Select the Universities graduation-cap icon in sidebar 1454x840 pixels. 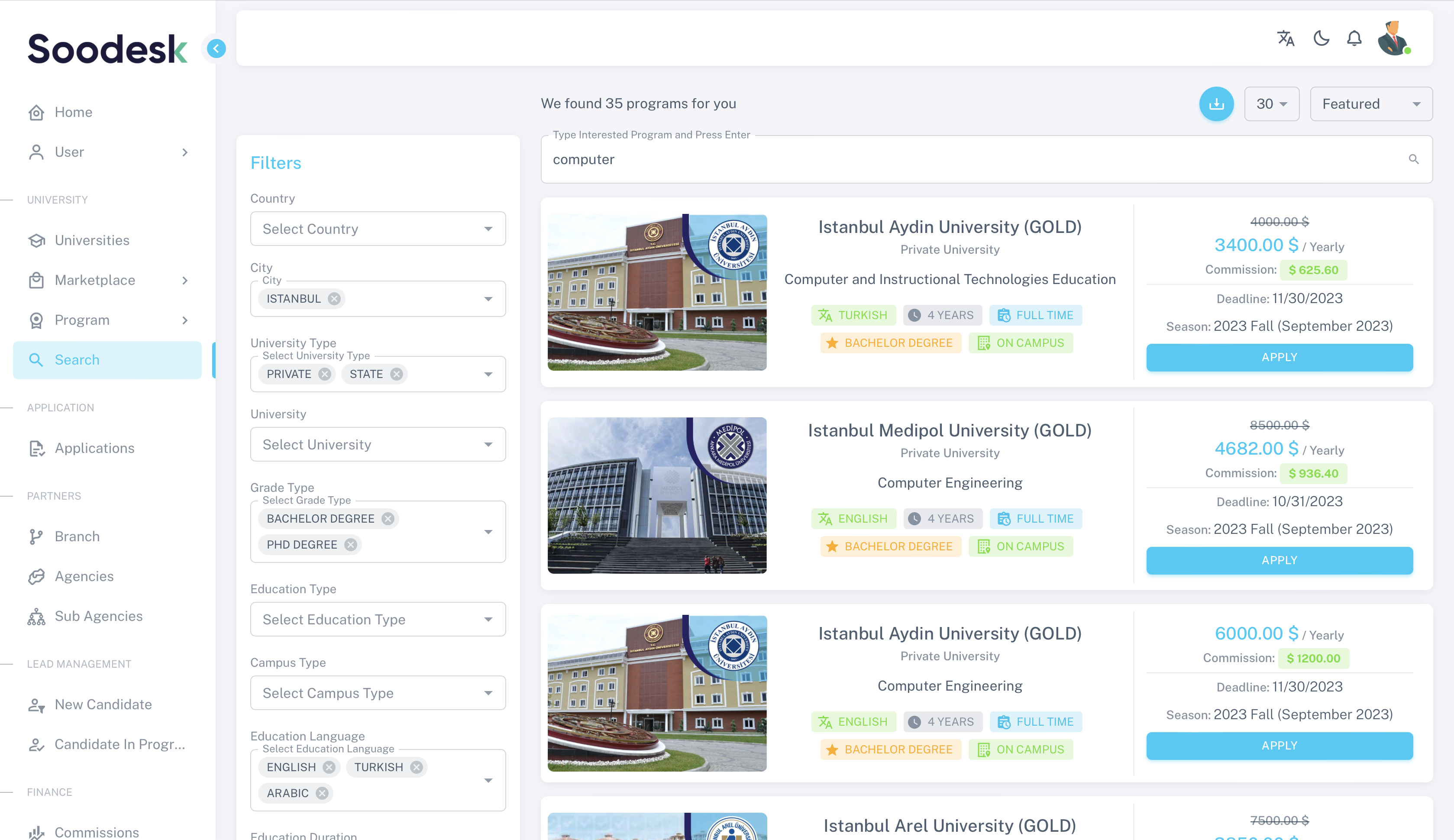click(x=36, y=240)
